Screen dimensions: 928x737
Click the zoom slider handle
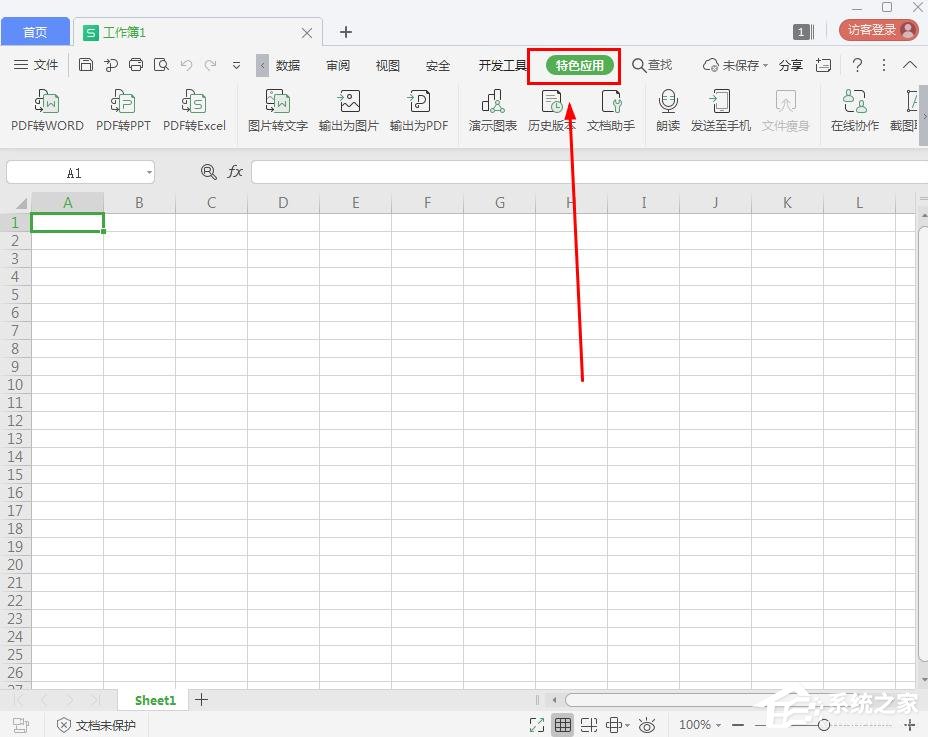click(823, 725)
